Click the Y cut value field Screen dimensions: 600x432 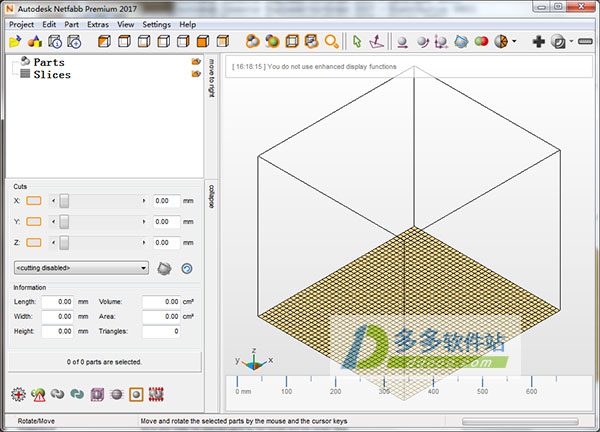pos(166,222)
